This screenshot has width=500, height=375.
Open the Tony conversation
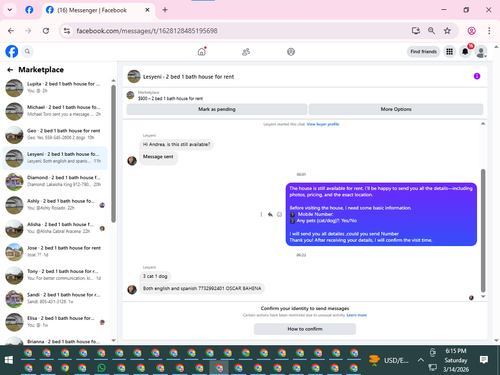pyautogui.click(x=55, y=275)
